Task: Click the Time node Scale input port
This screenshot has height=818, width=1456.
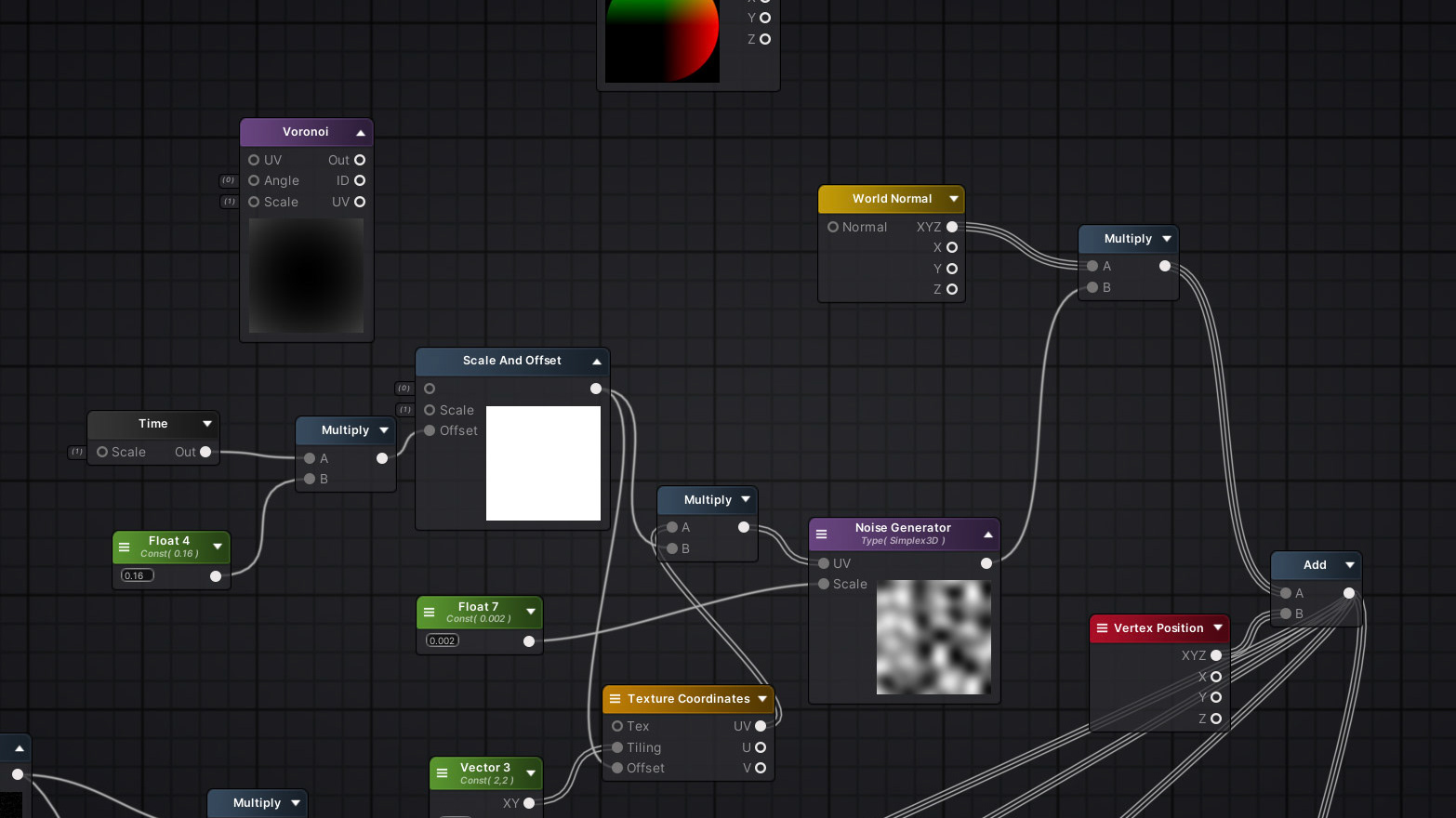Action: pyautogui.click(x=102, y=452)
